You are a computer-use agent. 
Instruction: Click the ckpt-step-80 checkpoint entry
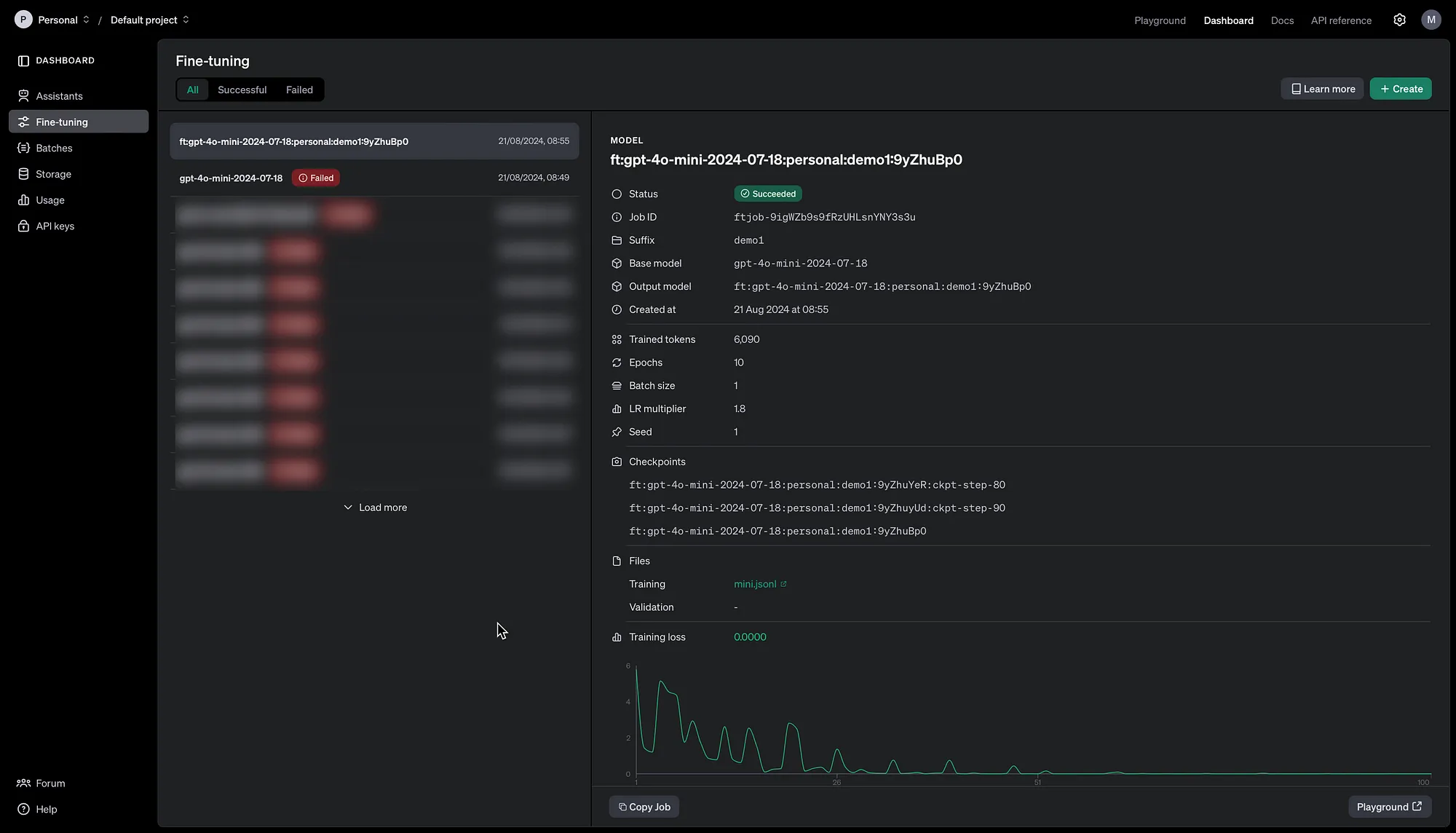coord(817,485)
